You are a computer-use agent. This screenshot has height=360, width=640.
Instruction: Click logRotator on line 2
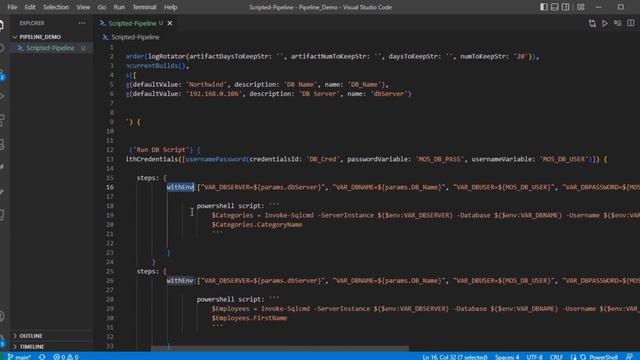167,57
